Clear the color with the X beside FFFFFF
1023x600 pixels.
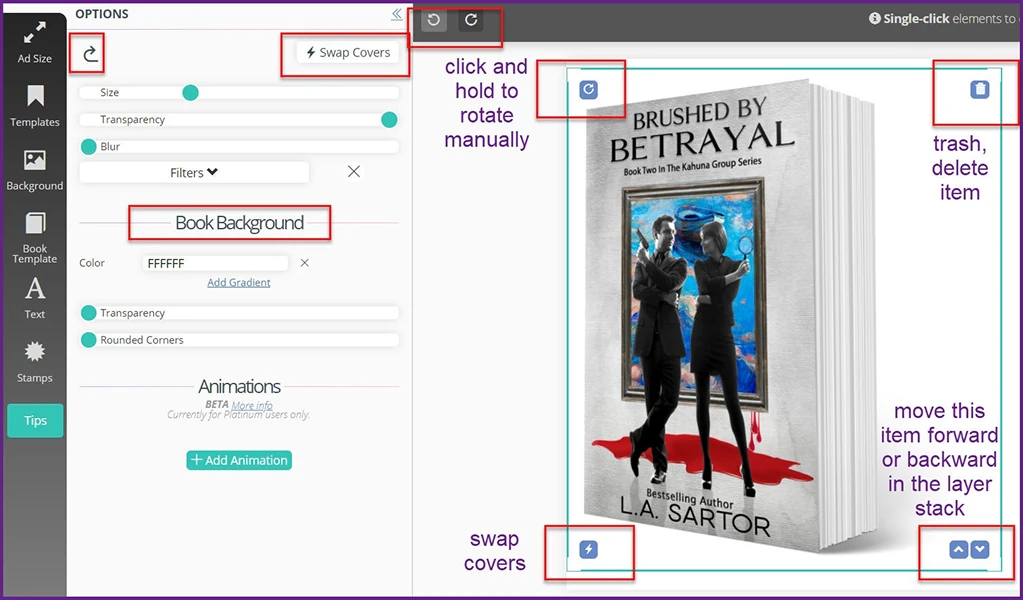pos(305,263)
